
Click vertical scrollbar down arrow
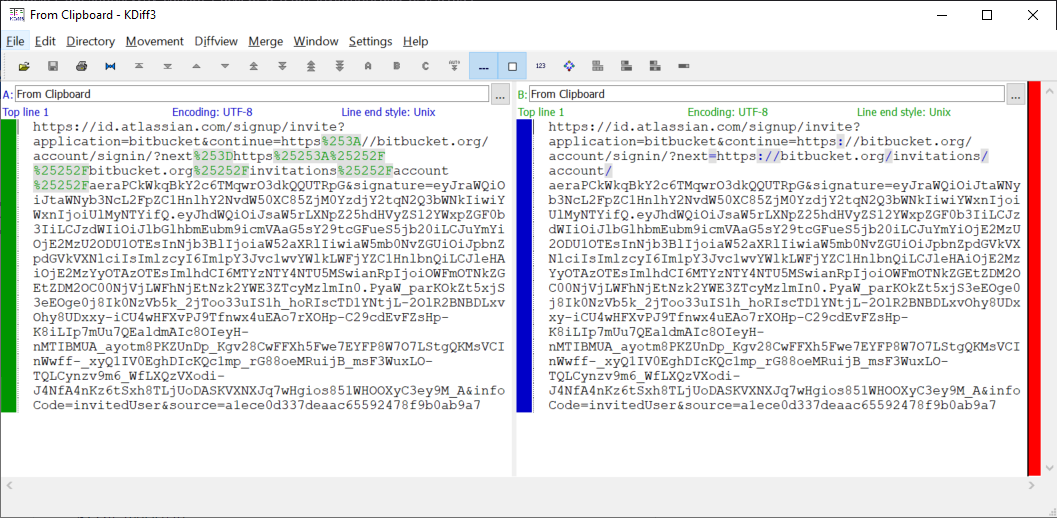coord(1050,467)
